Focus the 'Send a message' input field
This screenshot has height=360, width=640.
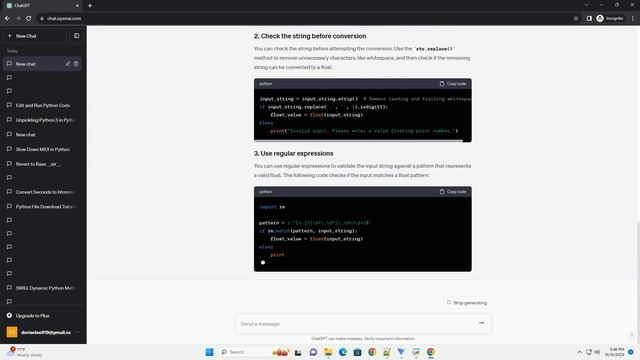(355, 324)
